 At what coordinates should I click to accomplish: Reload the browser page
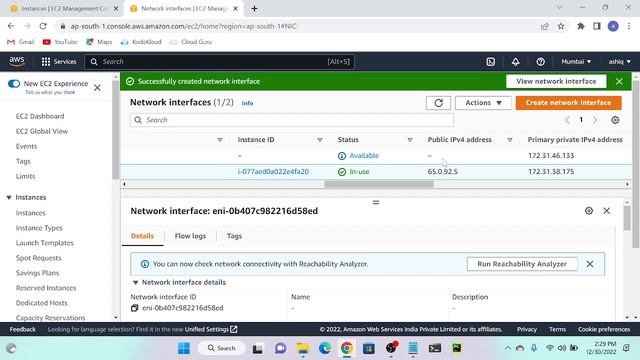43,26
